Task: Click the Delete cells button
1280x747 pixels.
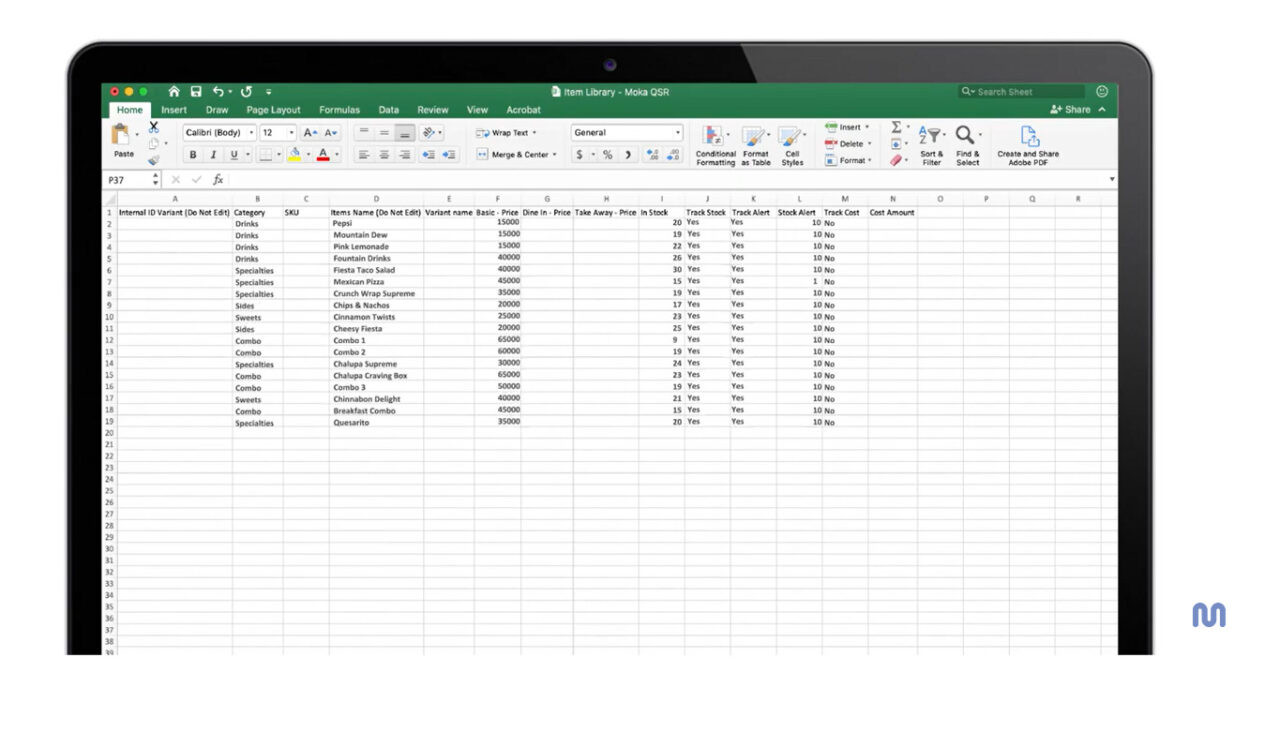Action: 847,144
